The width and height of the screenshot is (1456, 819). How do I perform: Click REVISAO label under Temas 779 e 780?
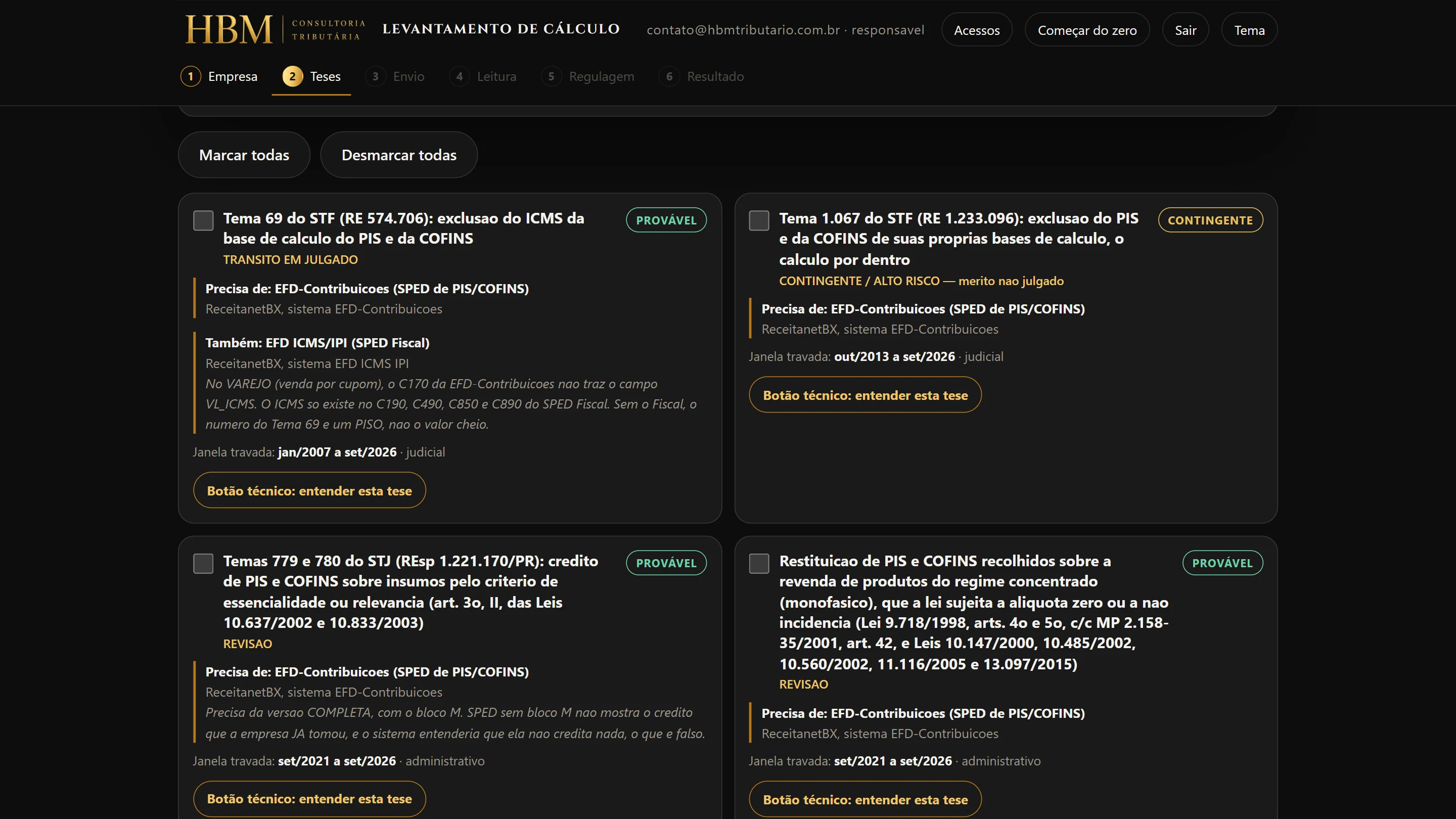pyautogui.click(x=248, y=644)
